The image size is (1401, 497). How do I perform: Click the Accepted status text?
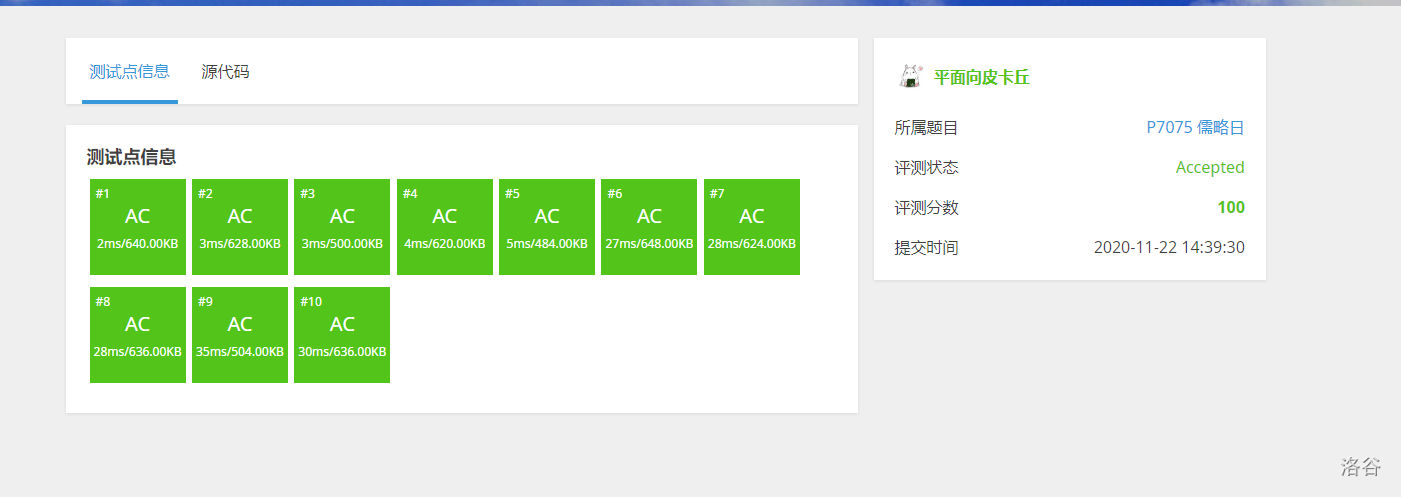click(x=1210, y=168)
